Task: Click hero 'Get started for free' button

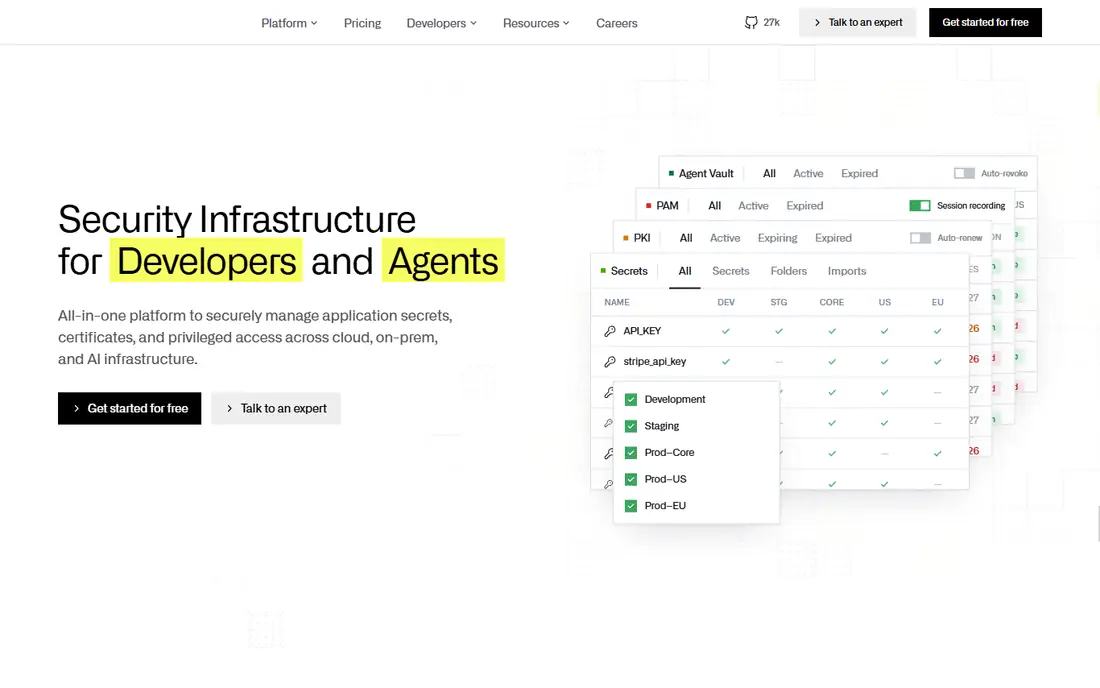Action: pos(130,408)
